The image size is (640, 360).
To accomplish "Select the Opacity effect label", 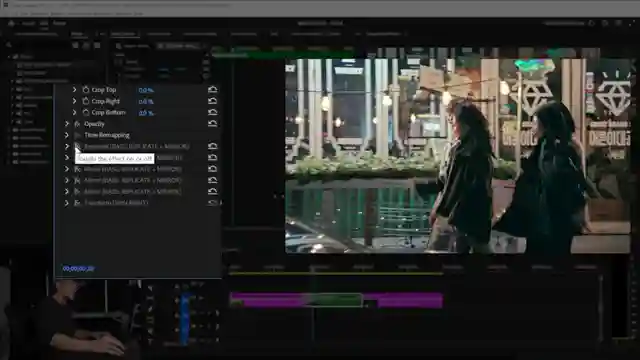I will pyautogui.click(x=94, y=124).
